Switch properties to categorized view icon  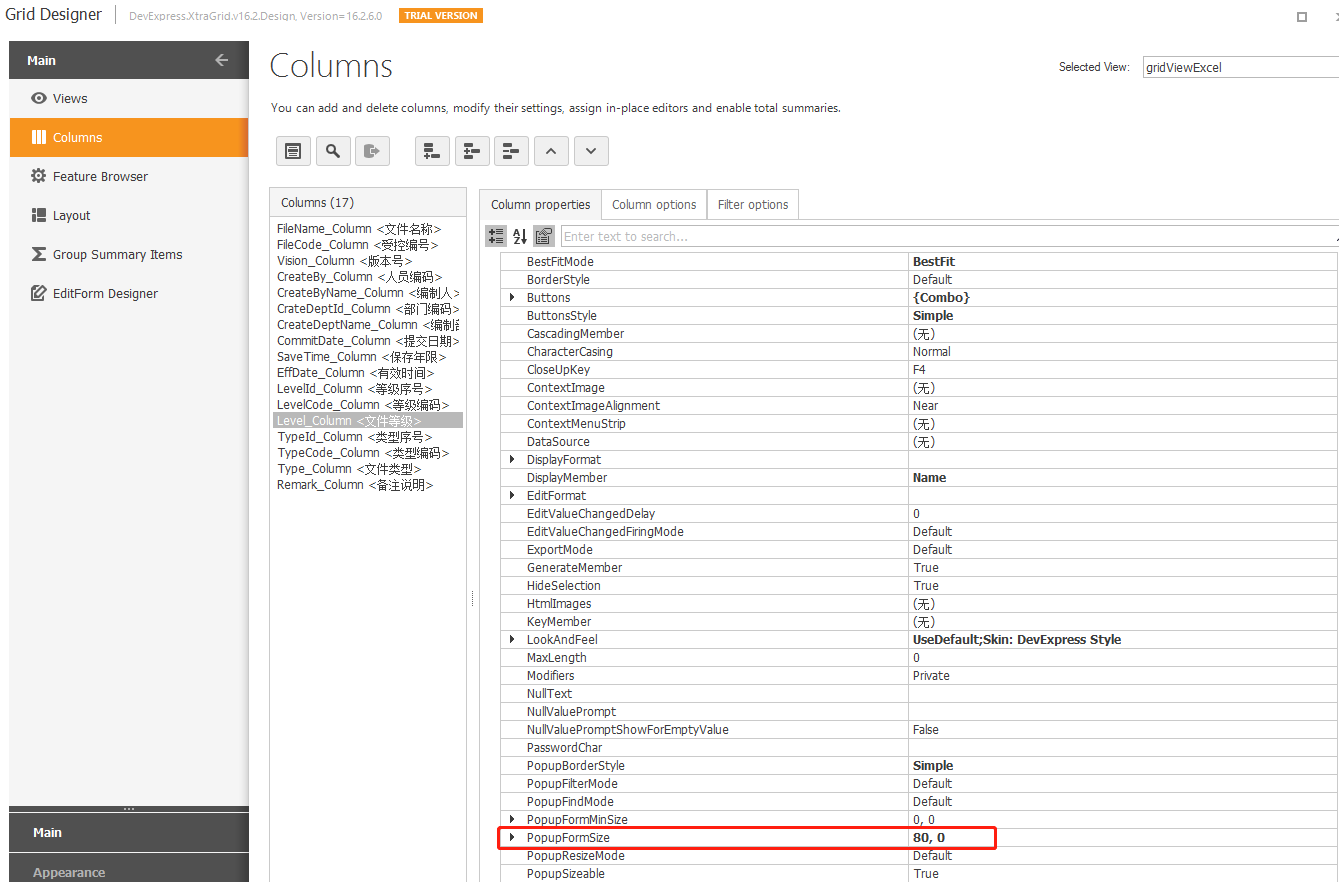point(495,235)
